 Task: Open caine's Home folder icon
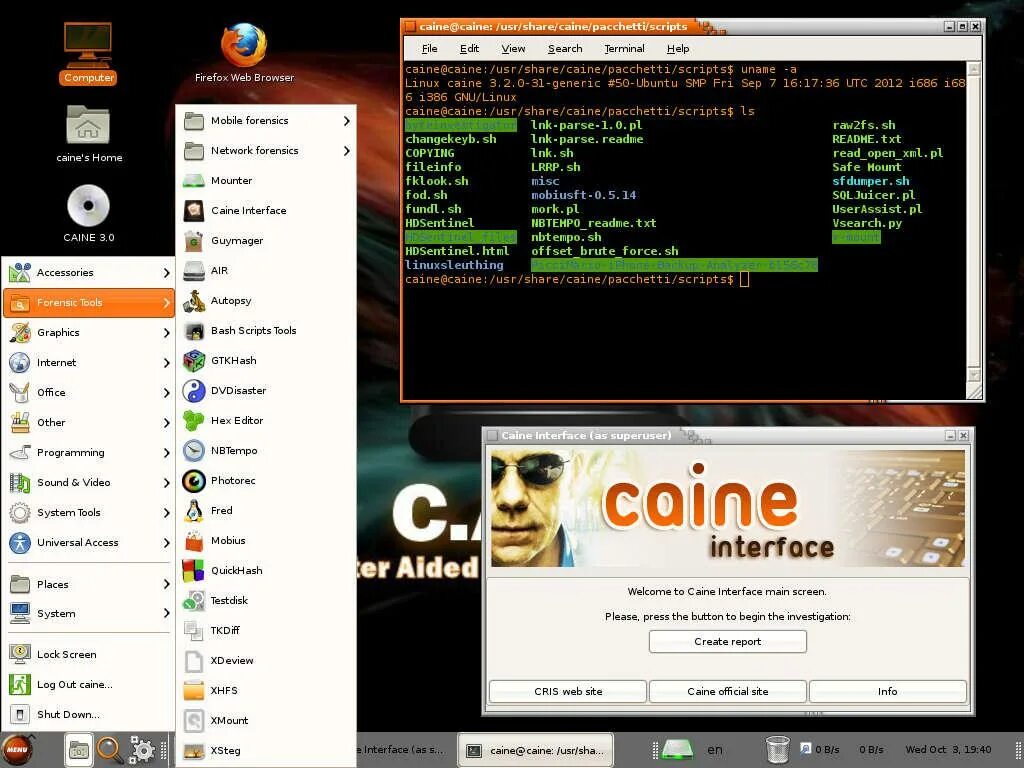(89, 134)
